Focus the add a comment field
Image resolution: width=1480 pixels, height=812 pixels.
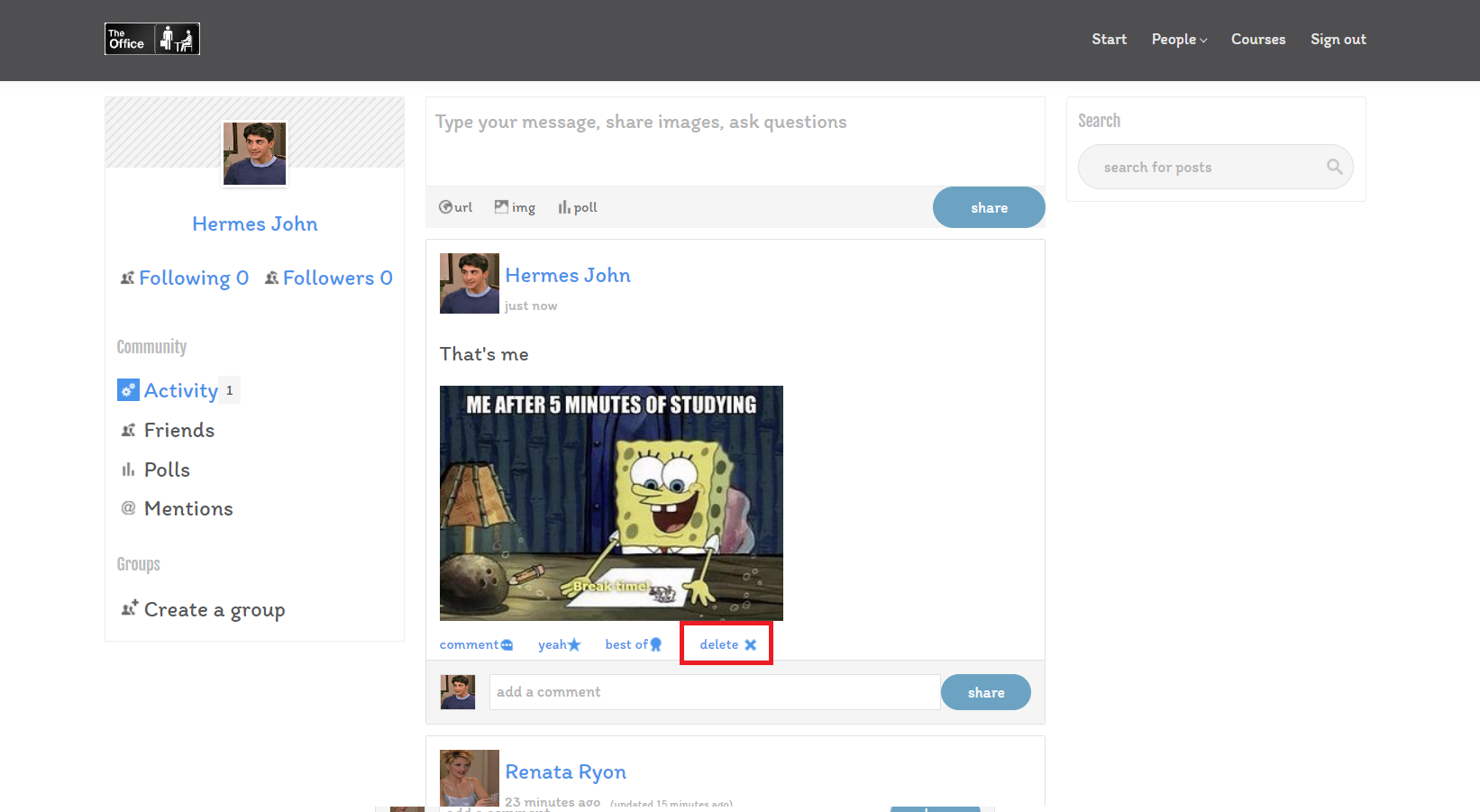tap(715, 692)
